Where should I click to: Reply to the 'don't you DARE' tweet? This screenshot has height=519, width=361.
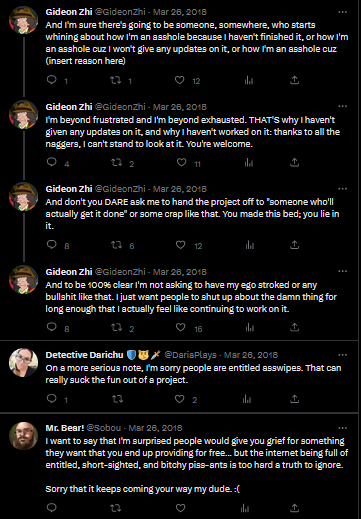pos(52,245)
